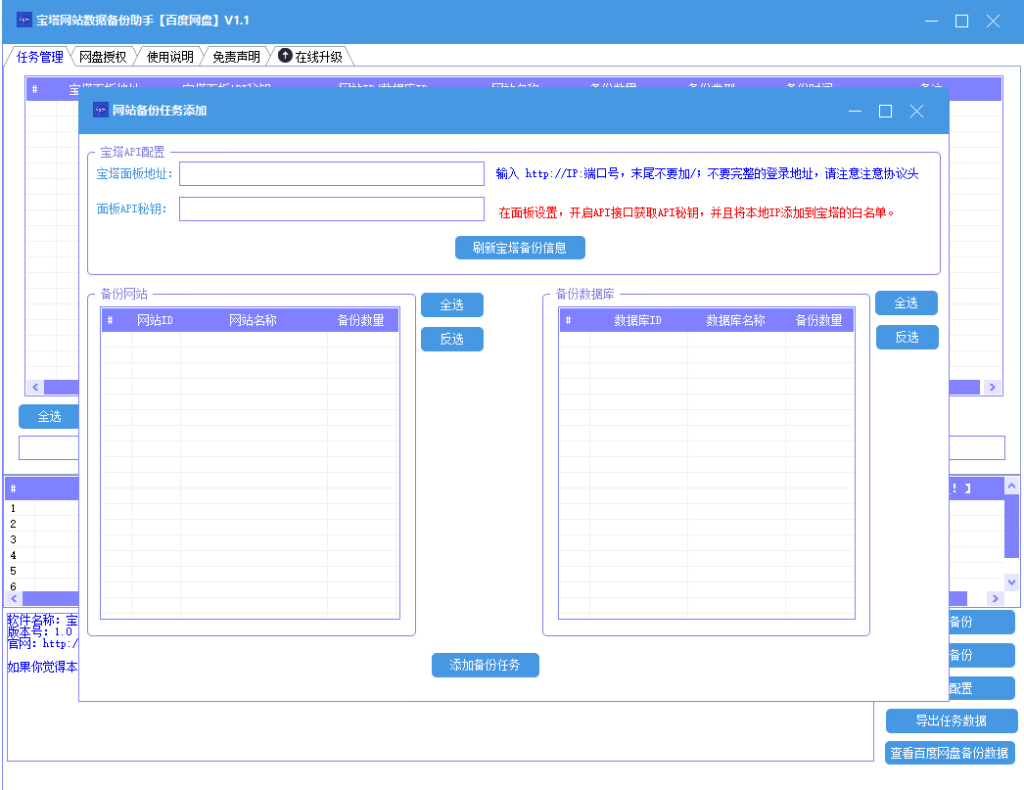Focus the 面板API秘钥 input field
Screen dimensions: 1024x790
click(332, 209)
